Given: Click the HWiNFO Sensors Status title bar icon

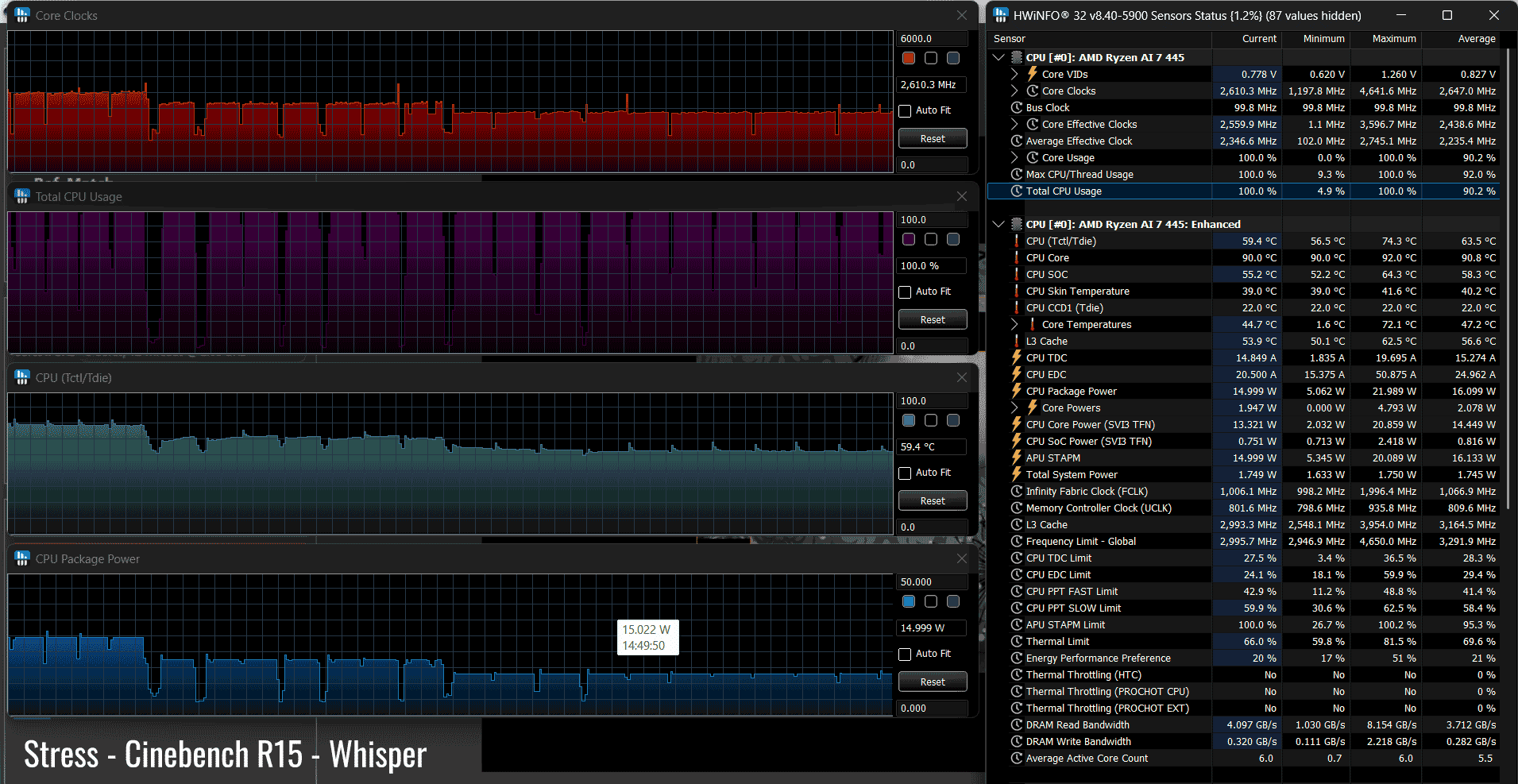Looking at the screenshot, I should coord(1001,15).
